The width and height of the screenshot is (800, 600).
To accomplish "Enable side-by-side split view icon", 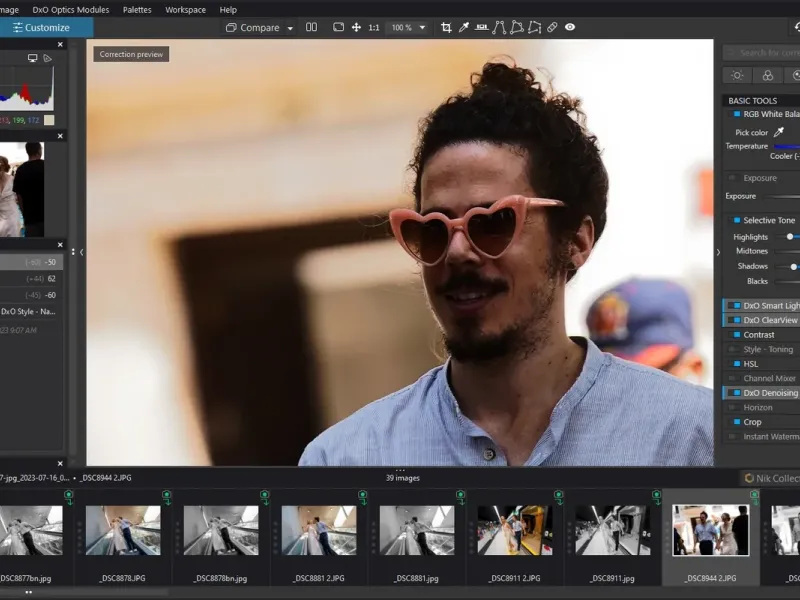I will (x=311, y=28).
